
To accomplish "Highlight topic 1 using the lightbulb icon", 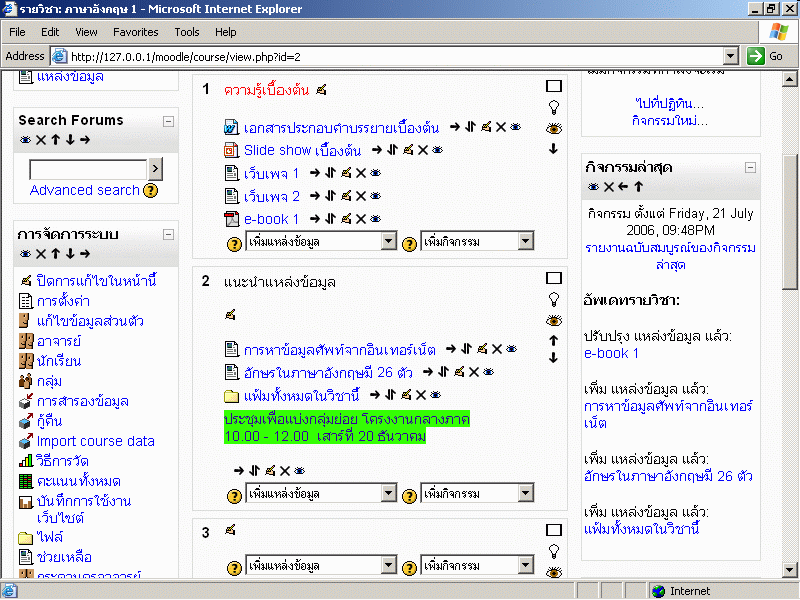I will pyautogui.click(x=553, y=107).
